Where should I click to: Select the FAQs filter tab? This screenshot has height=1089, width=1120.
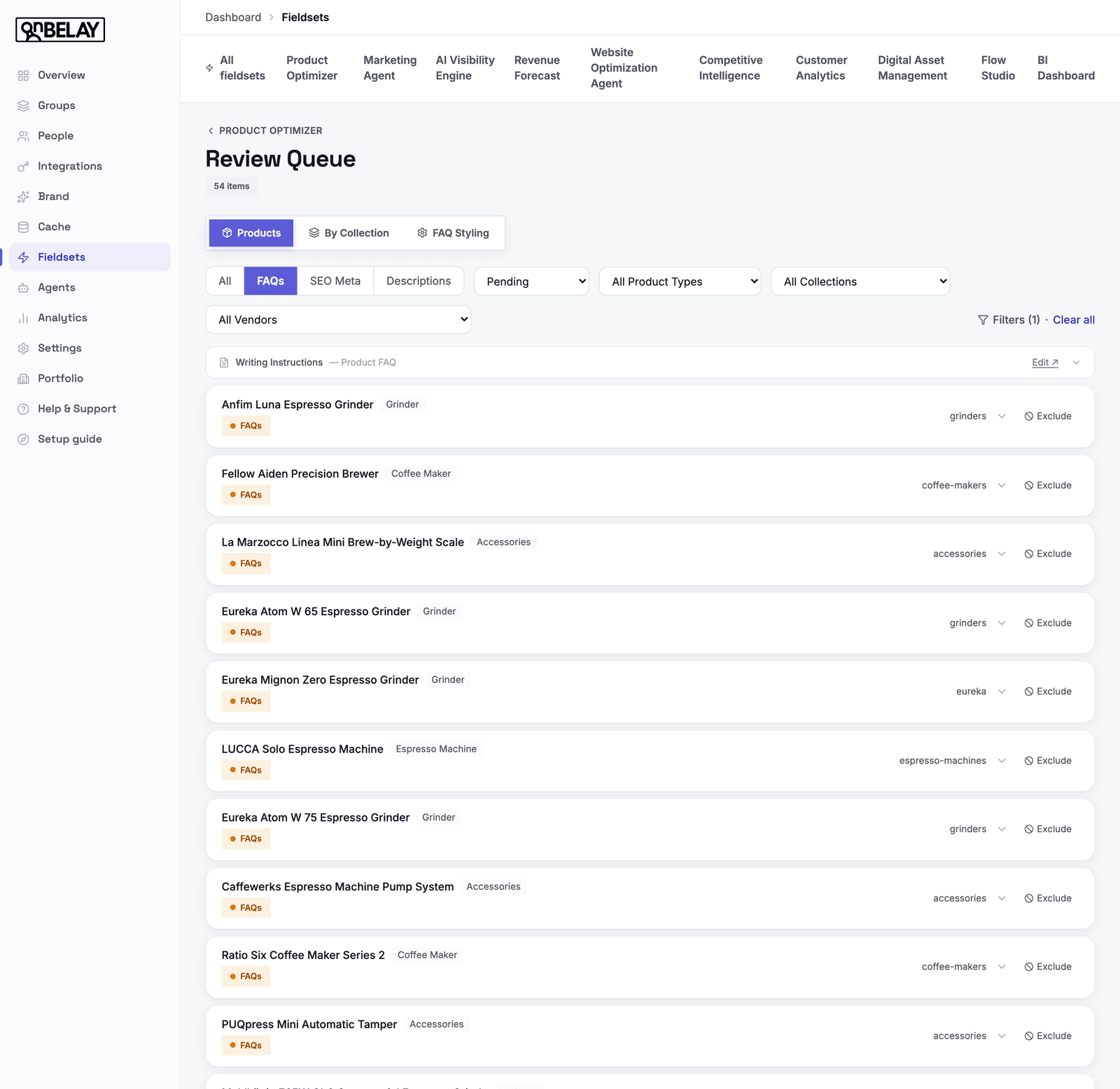[x=270, y=281]
